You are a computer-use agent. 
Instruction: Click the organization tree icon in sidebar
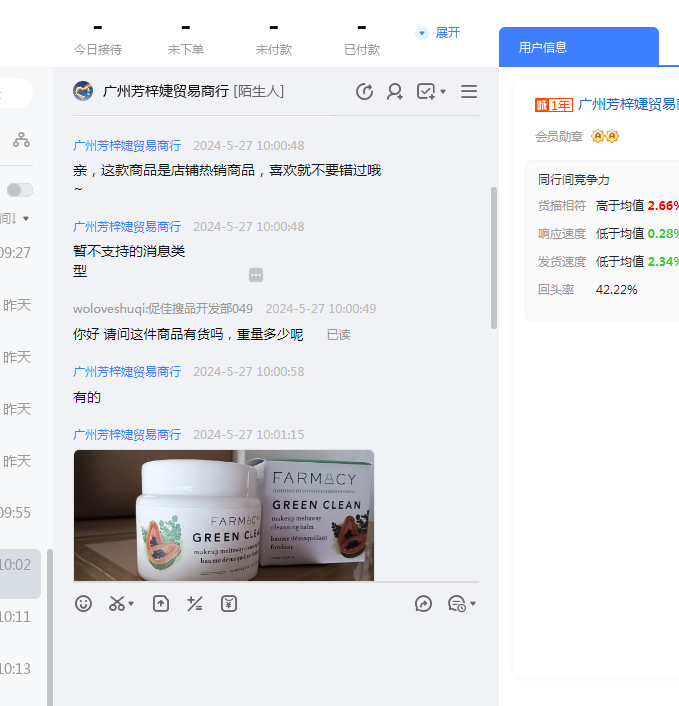(x=21, y=140)
